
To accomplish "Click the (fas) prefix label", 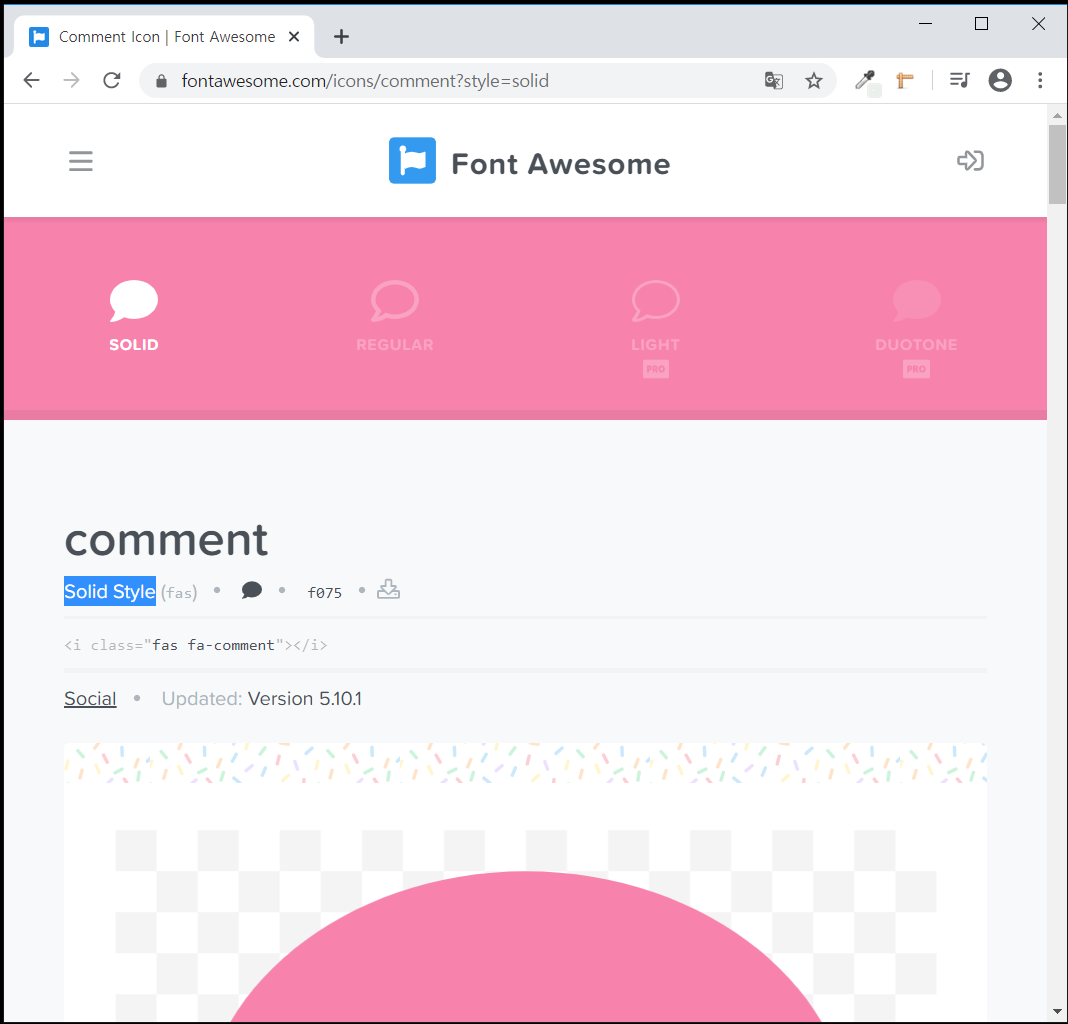I will coord(179,593).
